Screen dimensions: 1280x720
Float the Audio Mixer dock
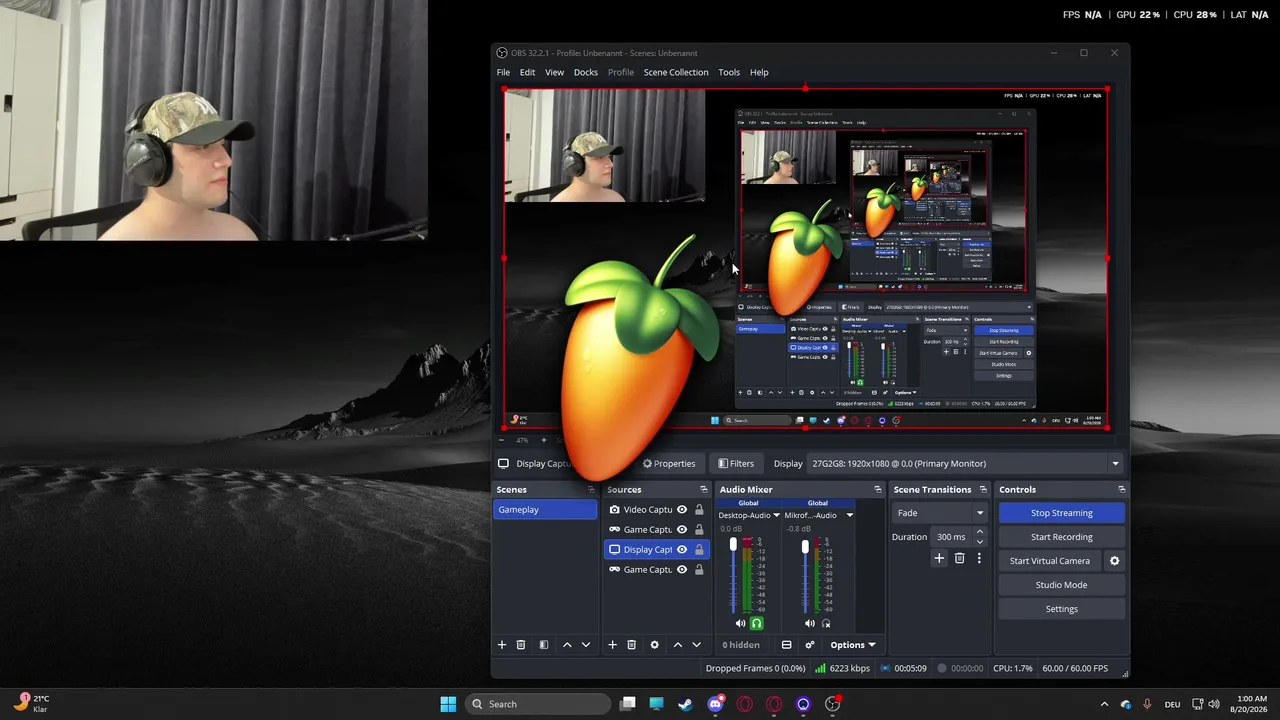click(878, 490)
